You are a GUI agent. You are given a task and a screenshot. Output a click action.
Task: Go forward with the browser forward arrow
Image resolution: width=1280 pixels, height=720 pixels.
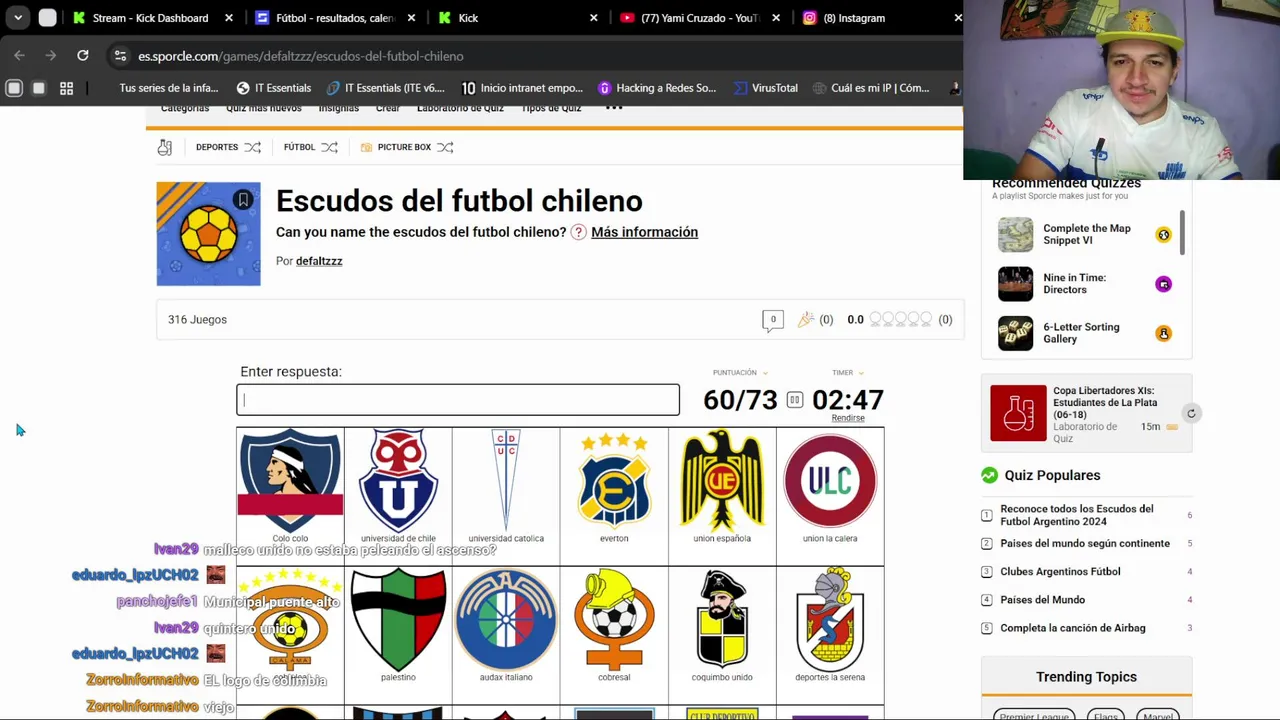pos(50,56)
